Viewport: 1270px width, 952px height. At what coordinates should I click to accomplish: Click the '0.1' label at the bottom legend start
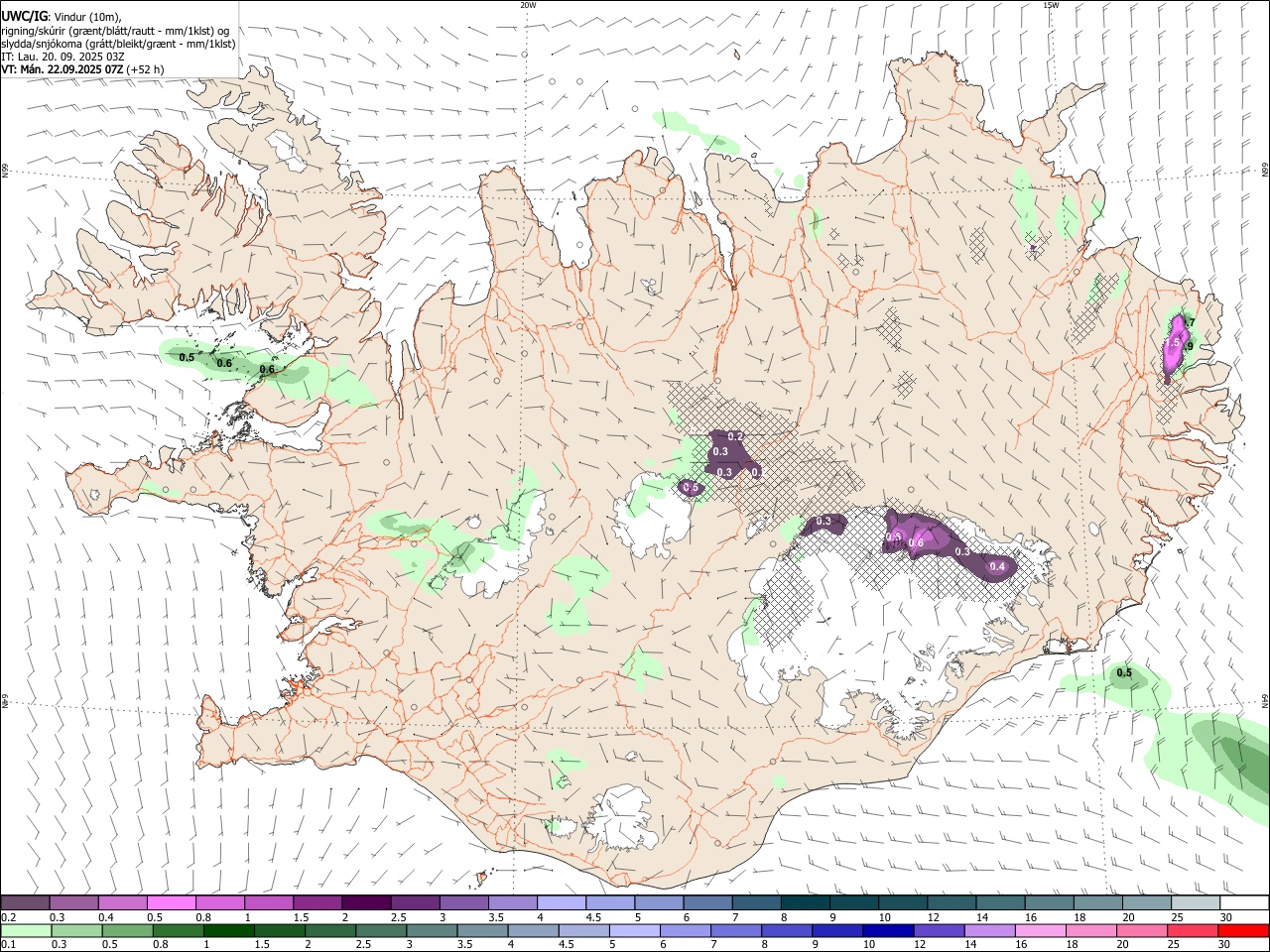tap(10, 945)
